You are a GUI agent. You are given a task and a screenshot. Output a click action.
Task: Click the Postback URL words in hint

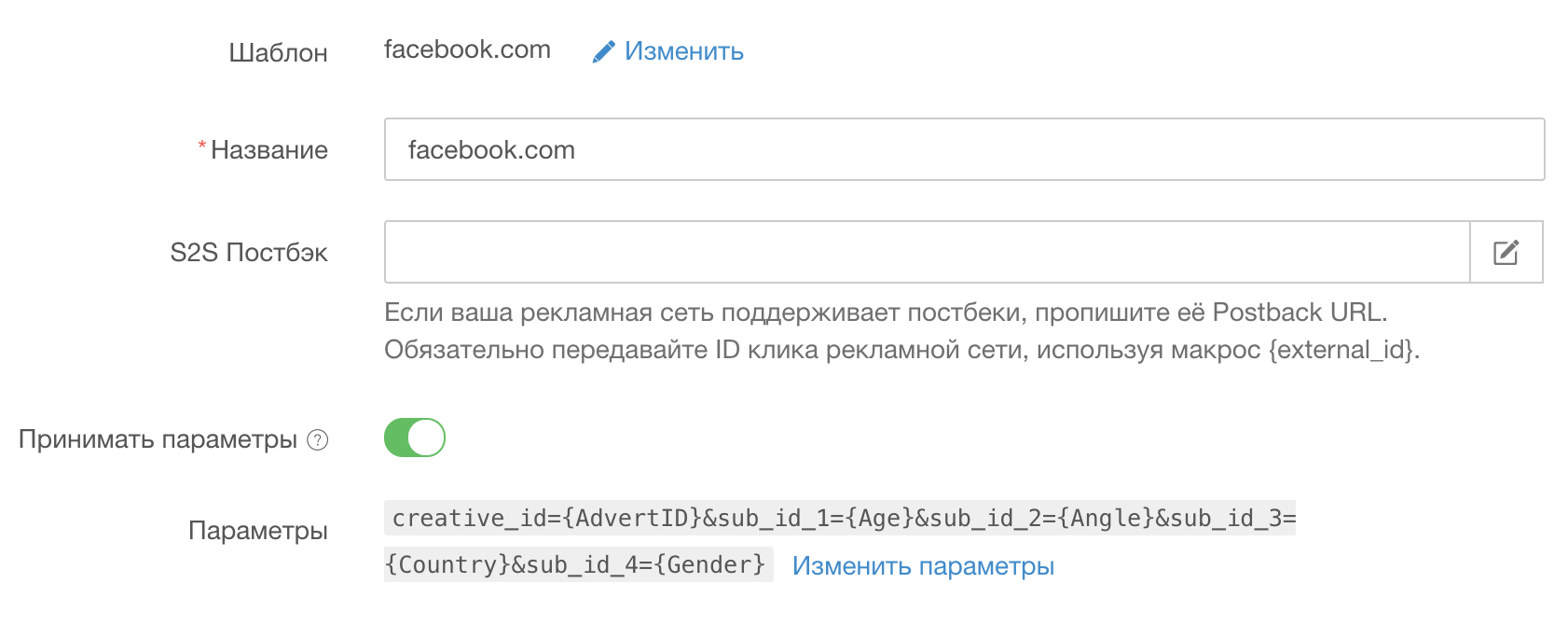point(1298,312)
